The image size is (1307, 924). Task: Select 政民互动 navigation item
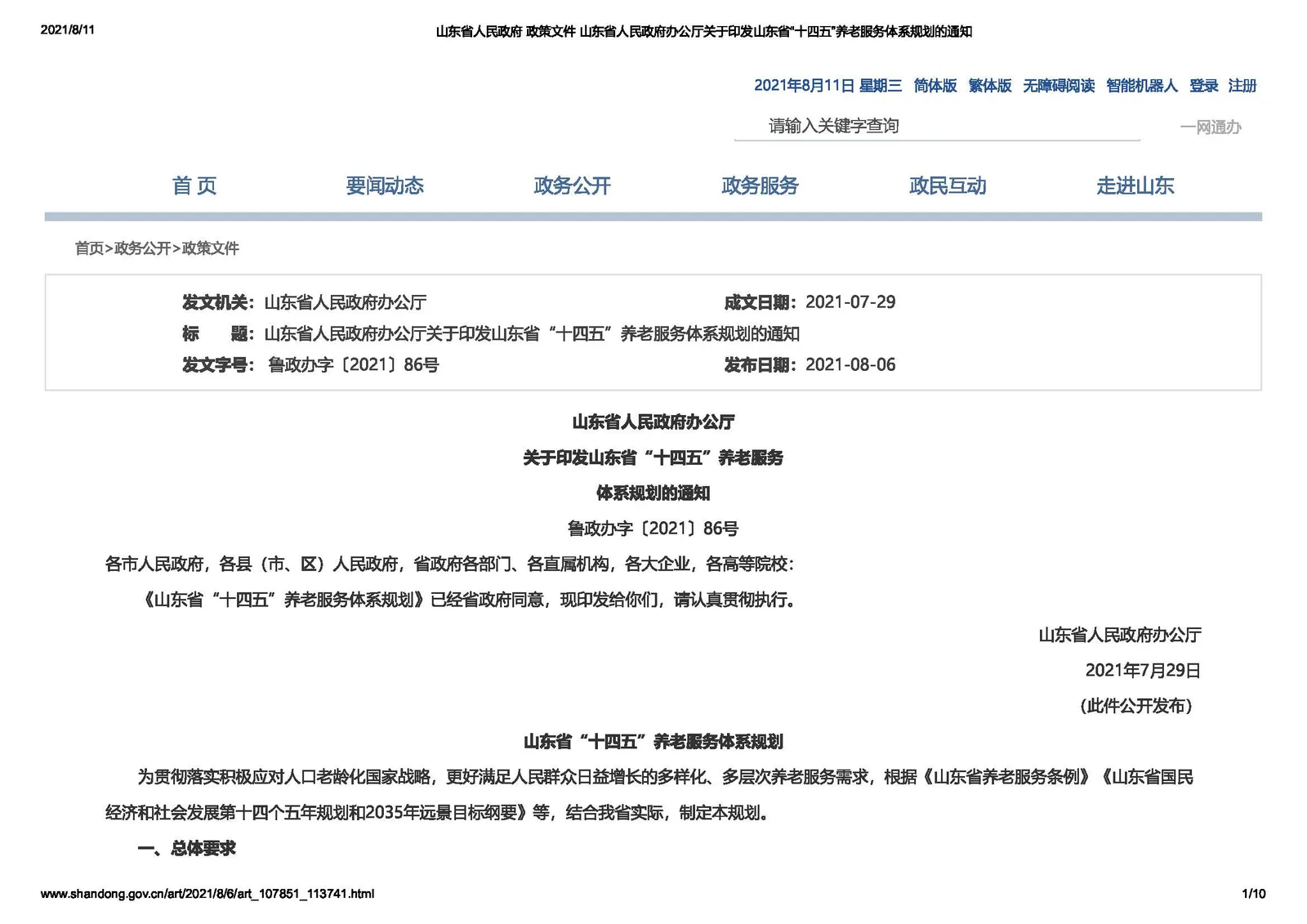tap(948, 185)
